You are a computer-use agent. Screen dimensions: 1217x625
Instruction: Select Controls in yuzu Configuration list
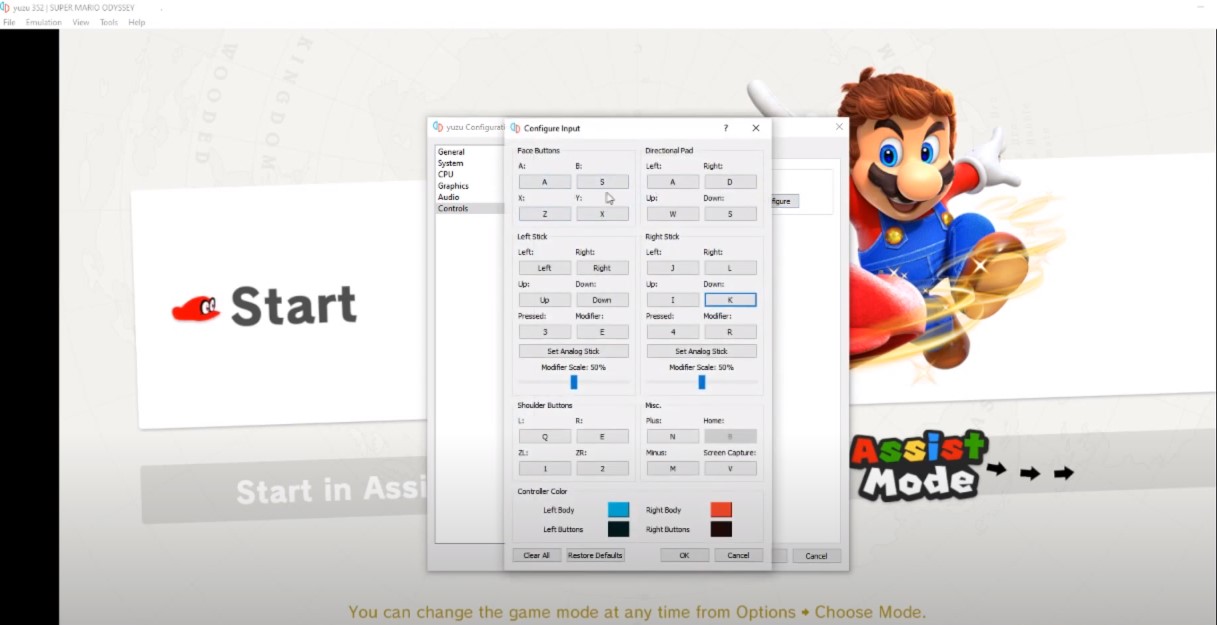(469, 208)
